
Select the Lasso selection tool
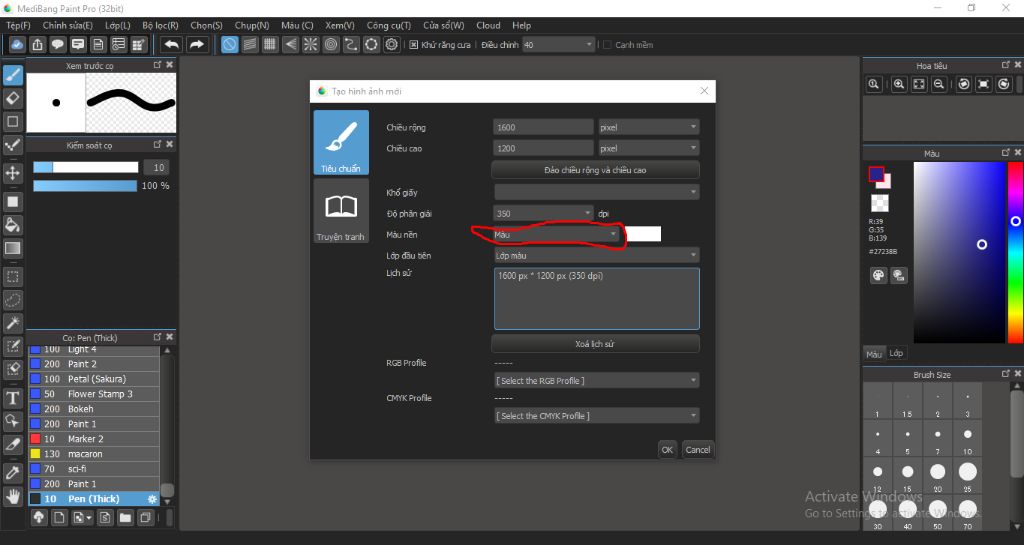pyautogui.click(x=12, y=300)
